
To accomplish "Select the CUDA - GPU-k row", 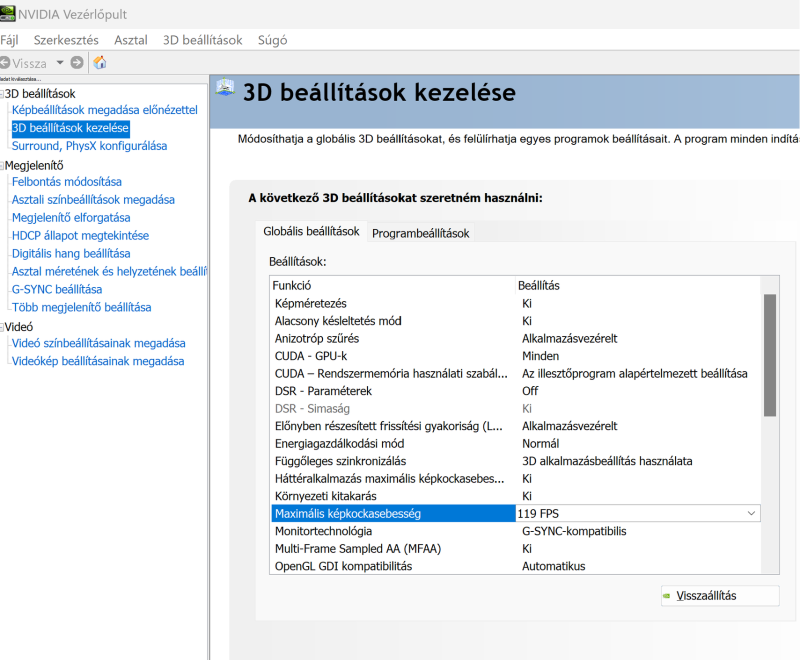I will pyautogui.click(x=515, y=356).
